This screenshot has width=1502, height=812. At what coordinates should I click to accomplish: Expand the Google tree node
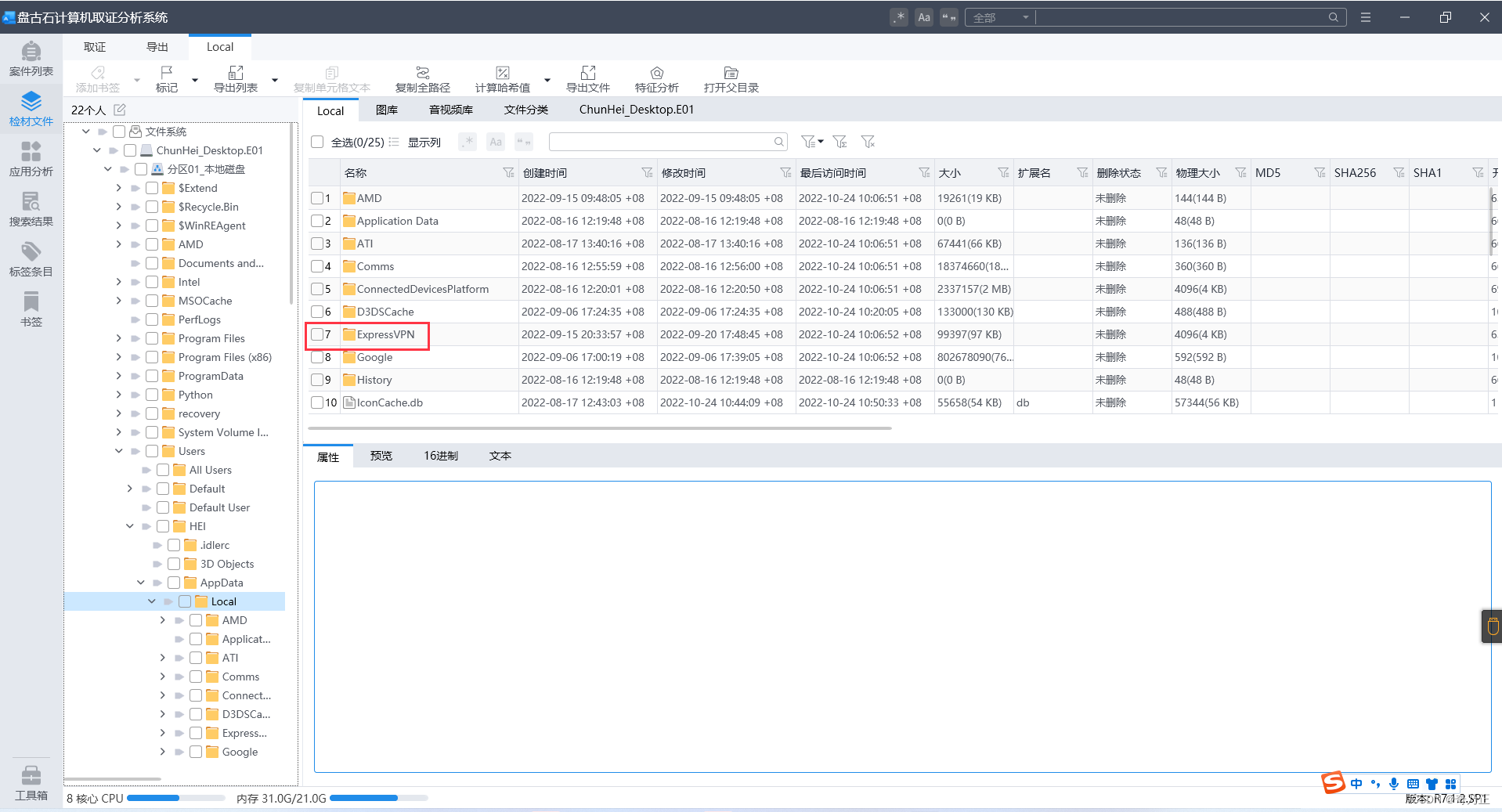(x=163, y=752)
